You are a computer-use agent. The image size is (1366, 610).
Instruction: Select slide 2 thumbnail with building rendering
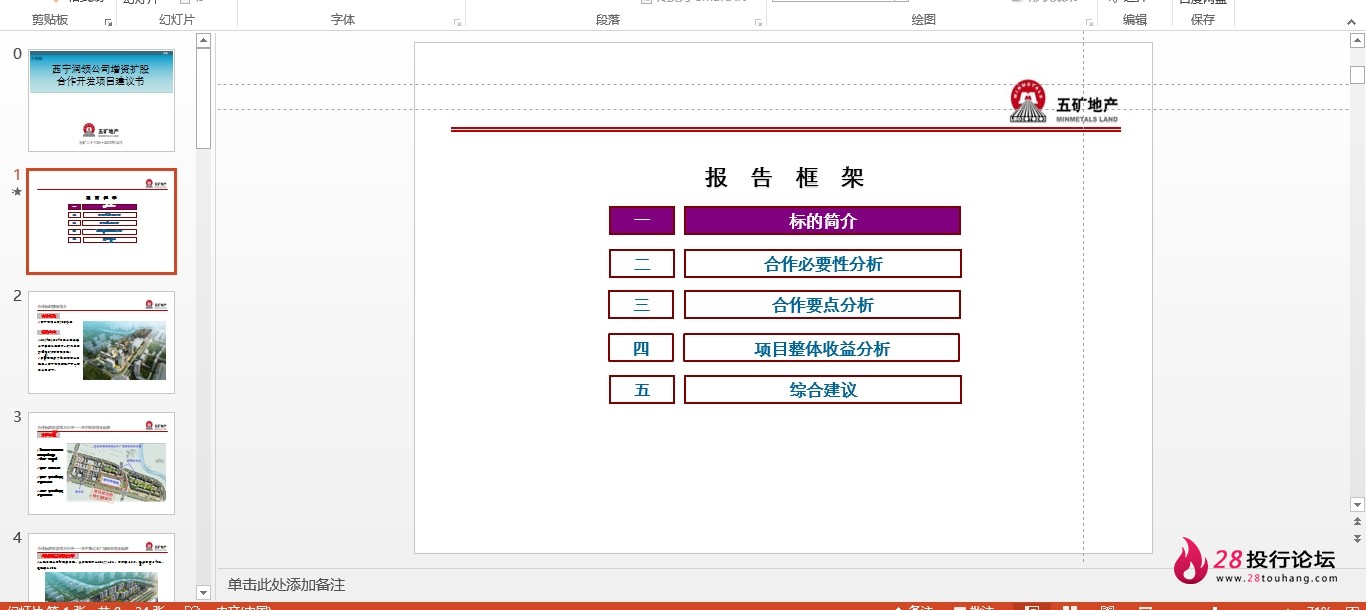coord(101,342)
